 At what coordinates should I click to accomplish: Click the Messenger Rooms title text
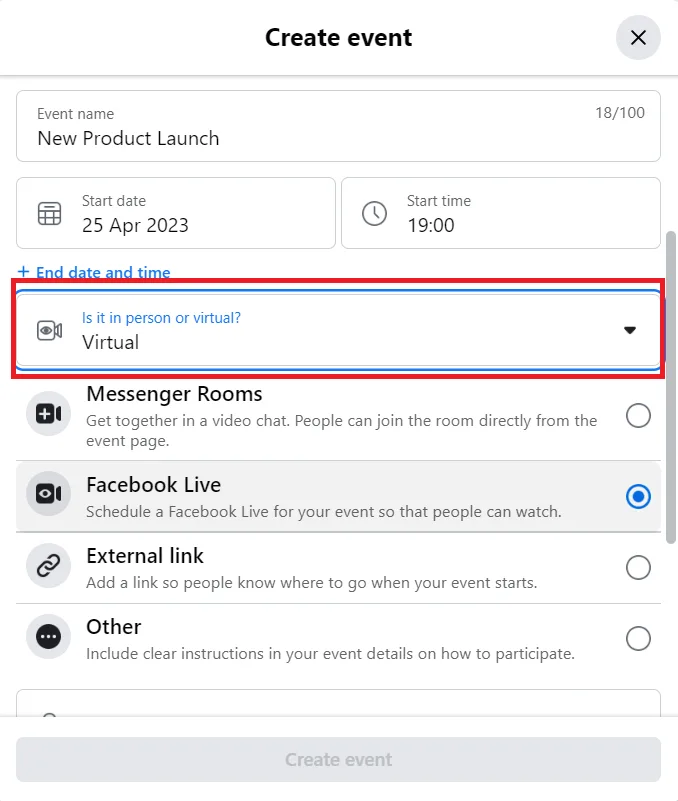pos(174,394)
